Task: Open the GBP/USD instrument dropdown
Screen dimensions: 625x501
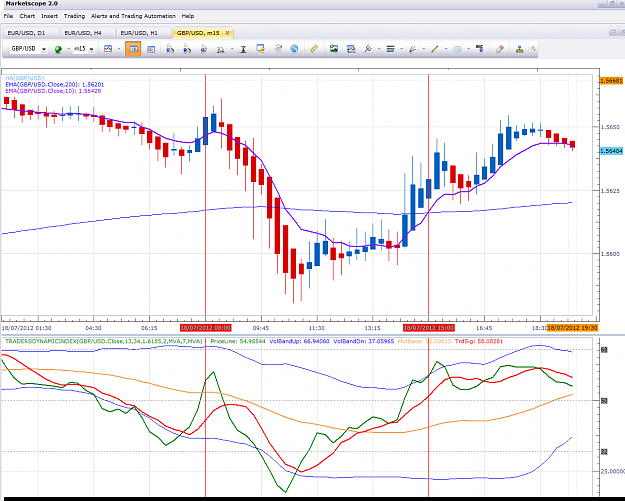Action: [44, 49]
